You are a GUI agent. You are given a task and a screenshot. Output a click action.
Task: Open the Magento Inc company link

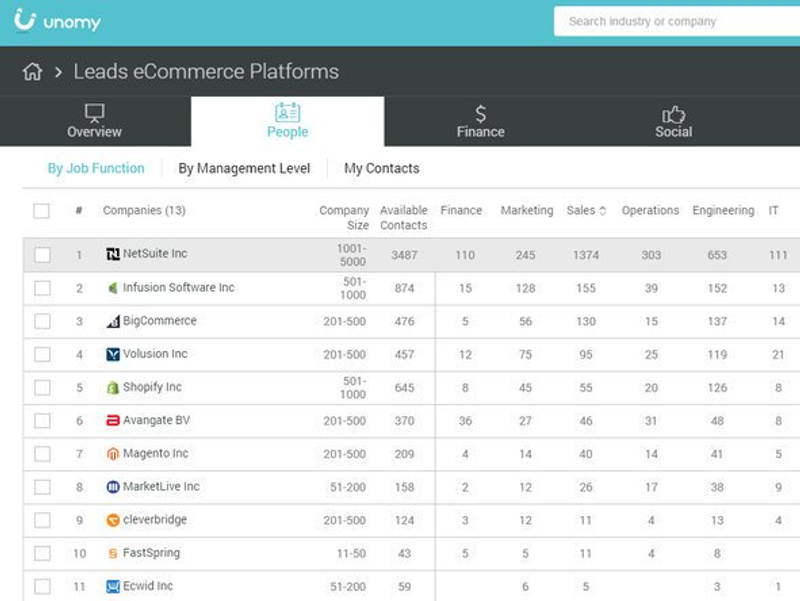pyautogui.click(x=156, y=453)
